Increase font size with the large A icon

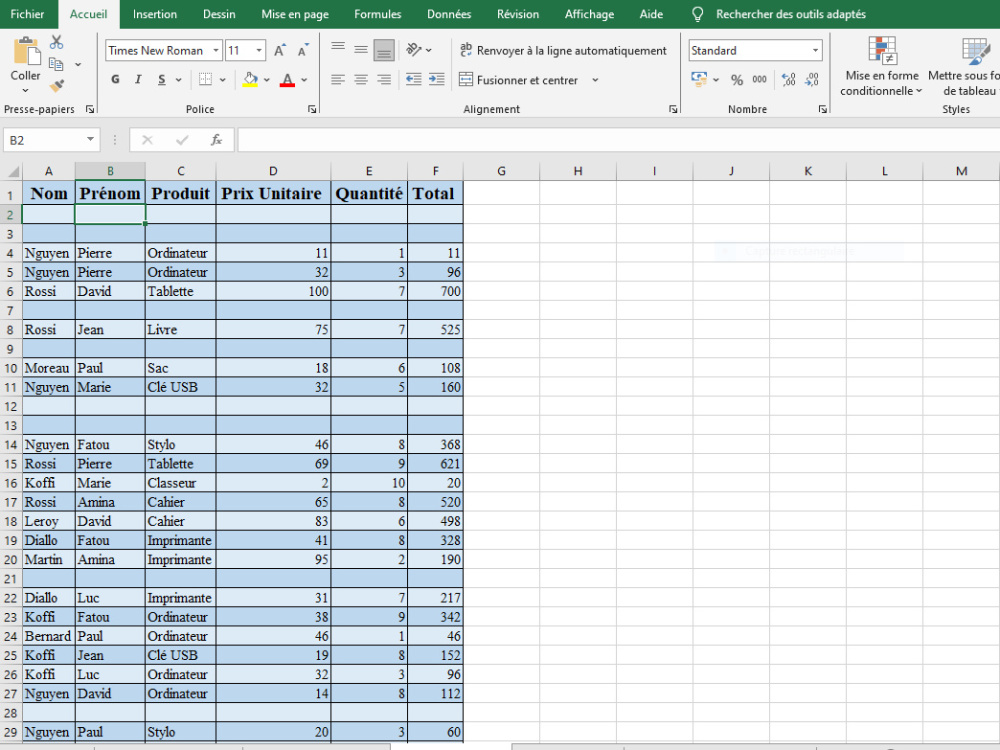[x=279, y=50]
